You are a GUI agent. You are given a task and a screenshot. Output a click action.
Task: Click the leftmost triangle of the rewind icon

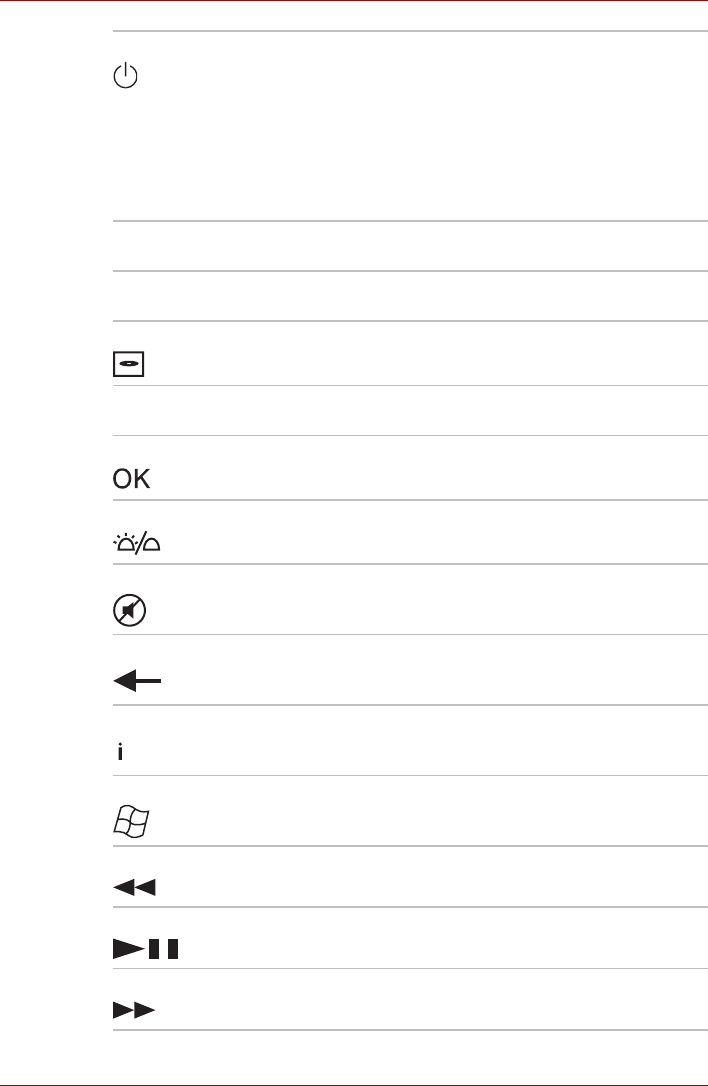tap(123, 887)
